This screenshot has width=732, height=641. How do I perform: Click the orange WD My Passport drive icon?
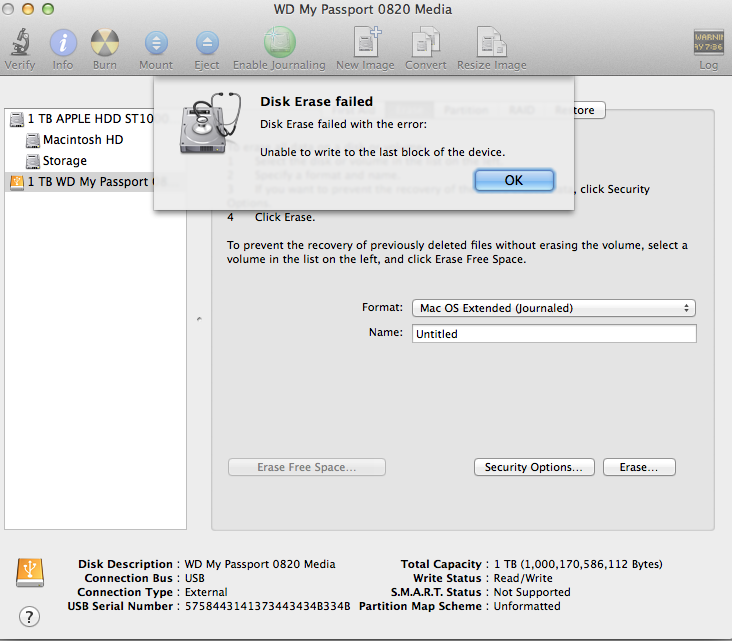pyautogui.click(x=17, y=182)
